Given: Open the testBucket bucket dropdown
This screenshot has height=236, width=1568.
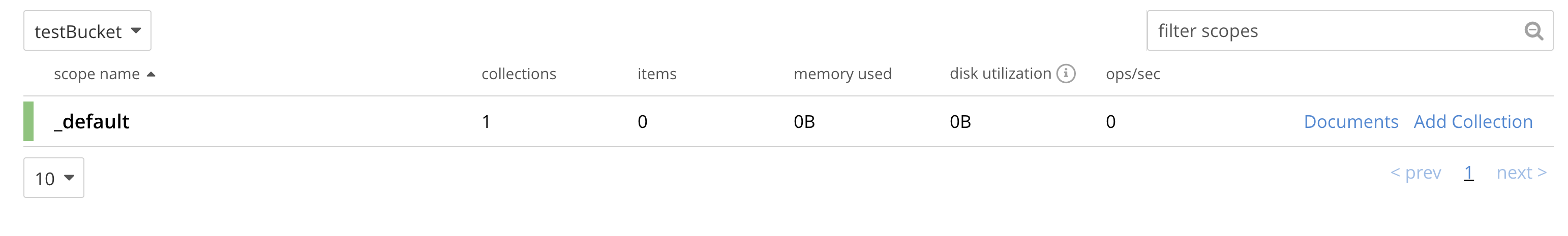Looking at the screenshot, I should (87, 30).
